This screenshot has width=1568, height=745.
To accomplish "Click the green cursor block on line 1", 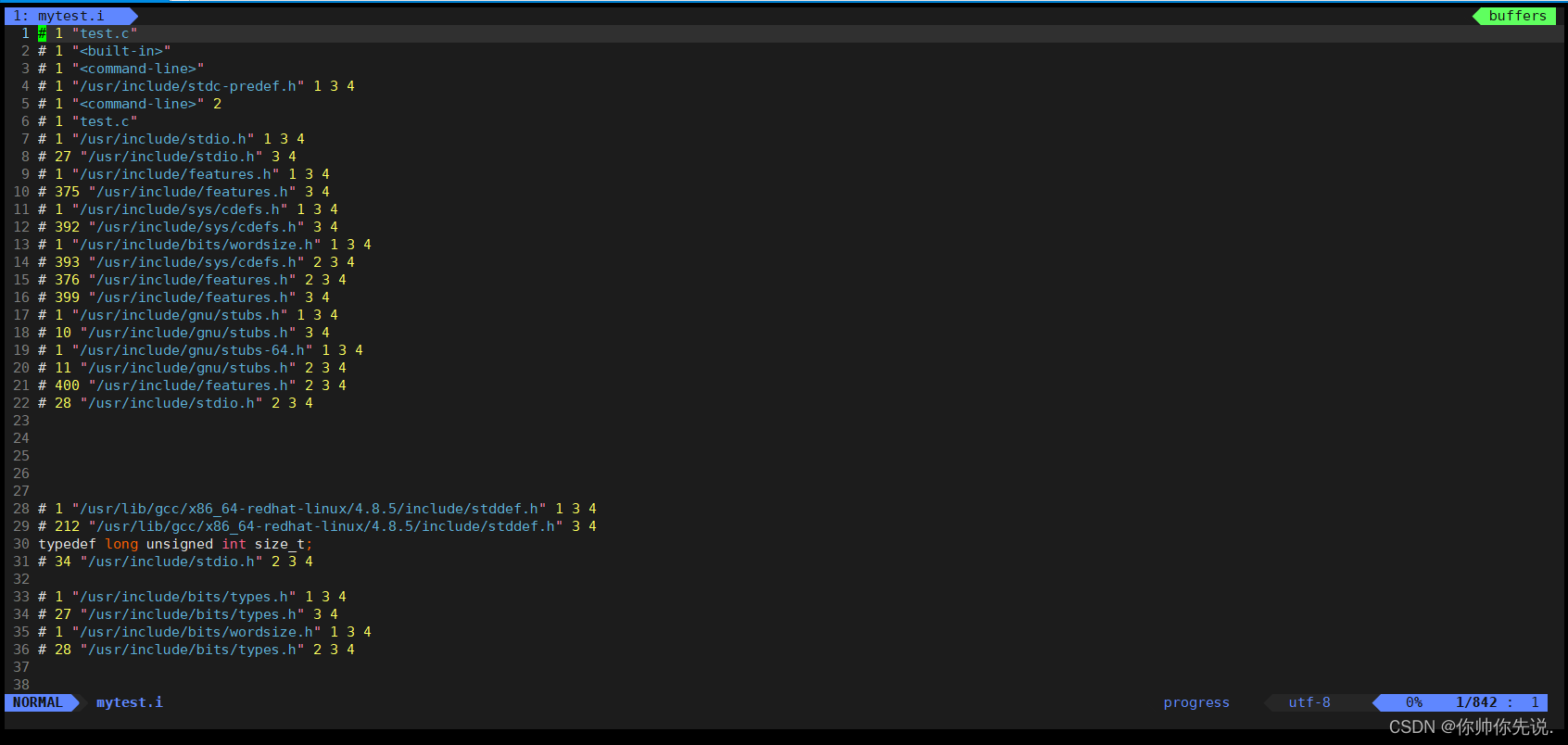I will 42,33.
